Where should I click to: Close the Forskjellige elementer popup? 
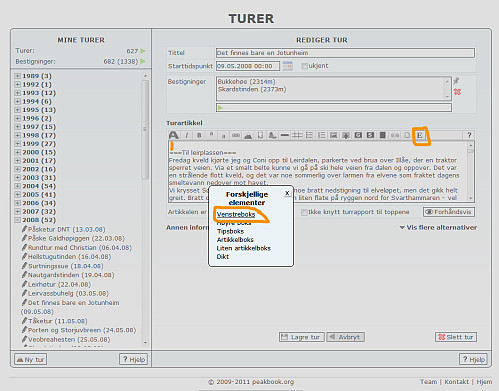287,193
